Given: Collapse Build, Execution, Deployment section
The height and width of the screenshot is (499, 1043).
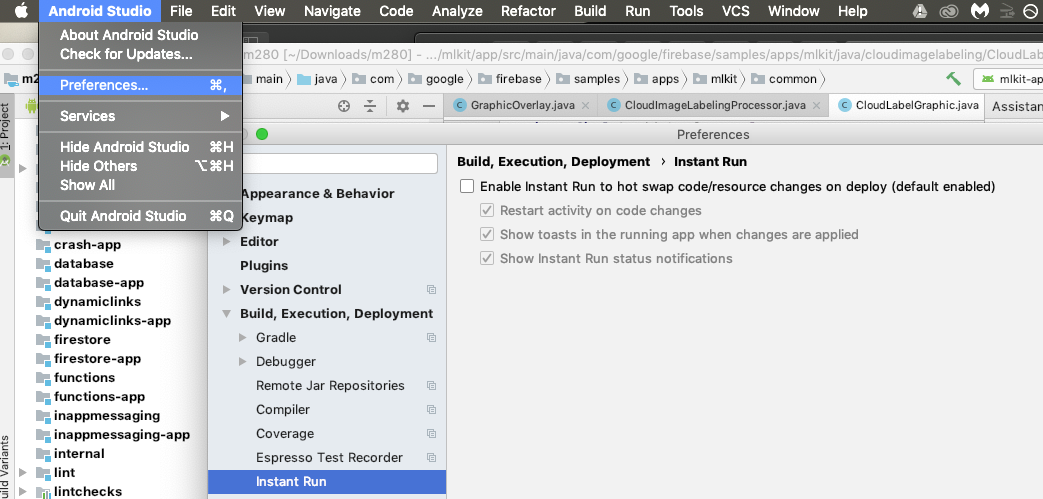Looking at the screenshot, I should [x=227, y=313].
